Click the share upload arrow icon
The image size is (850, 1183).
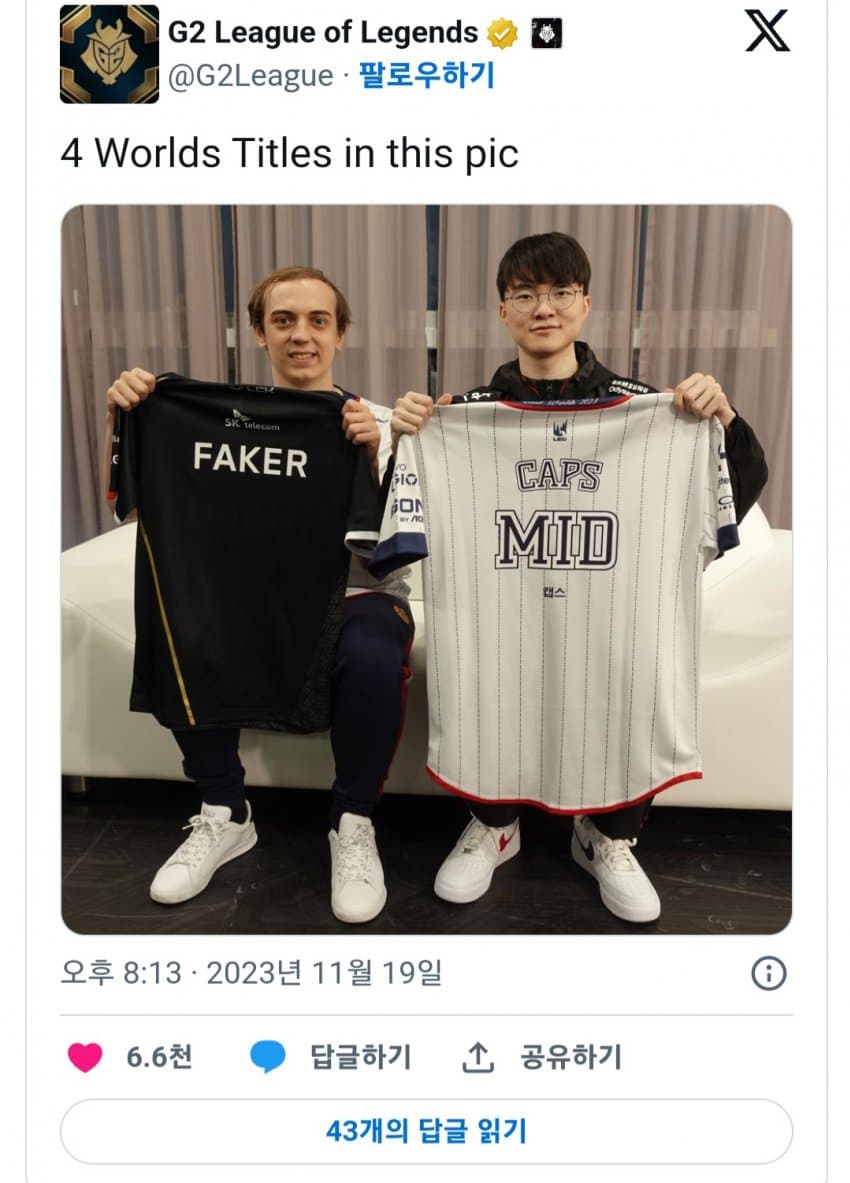point(477,1057)
